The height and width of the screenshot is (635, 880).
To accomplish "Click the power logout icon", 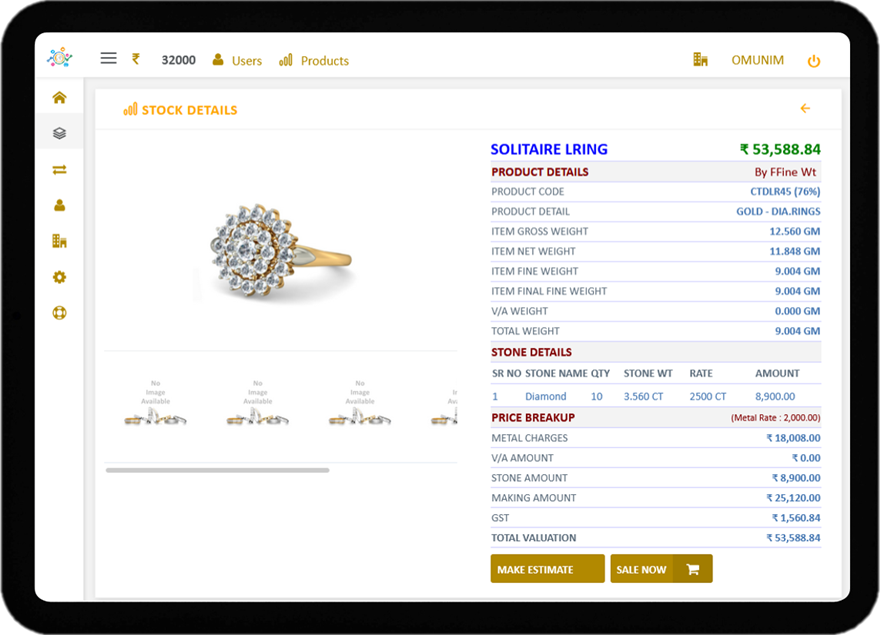I will [813, 61].
